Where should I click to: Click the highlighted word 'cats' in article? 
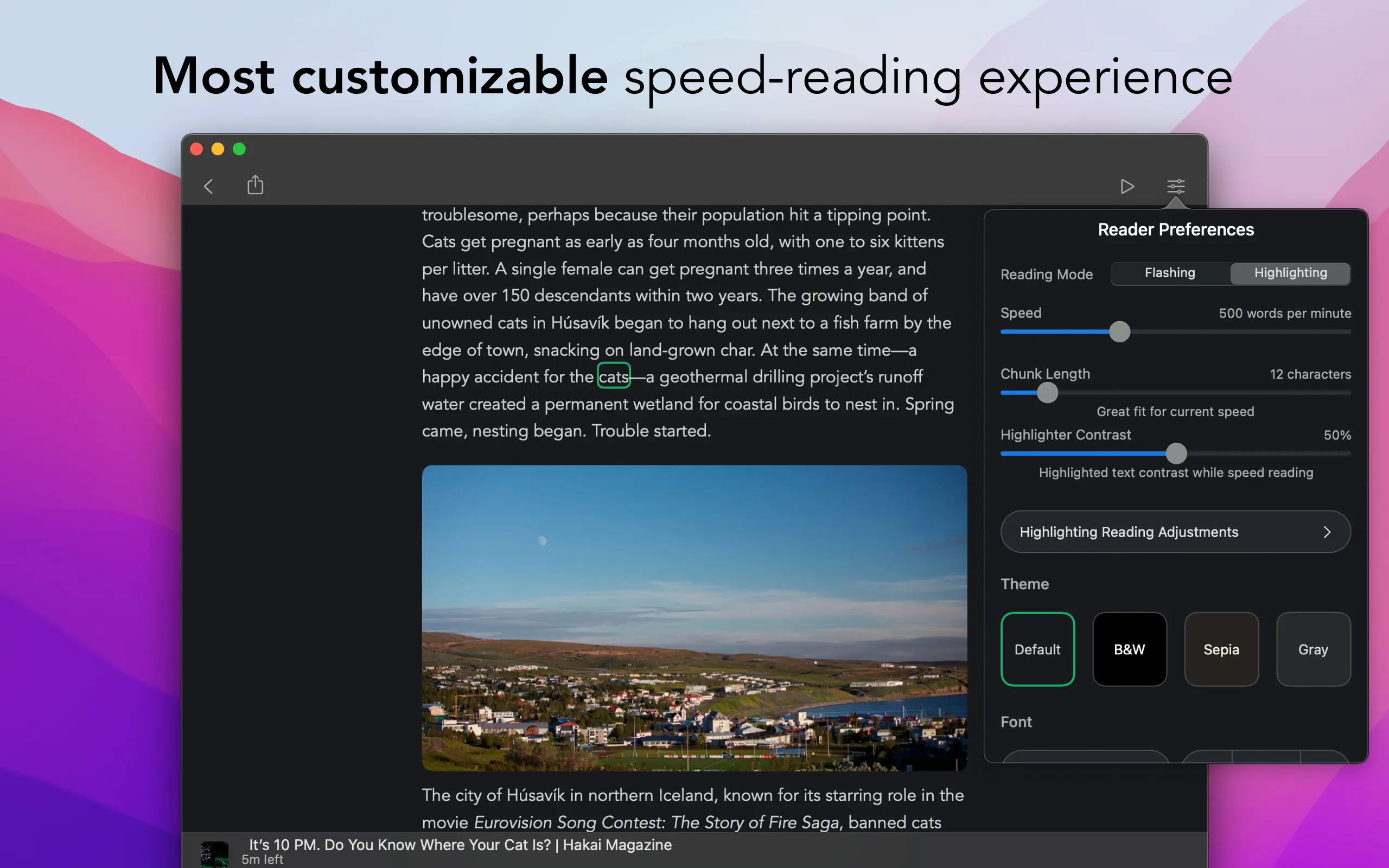(614, 376)
